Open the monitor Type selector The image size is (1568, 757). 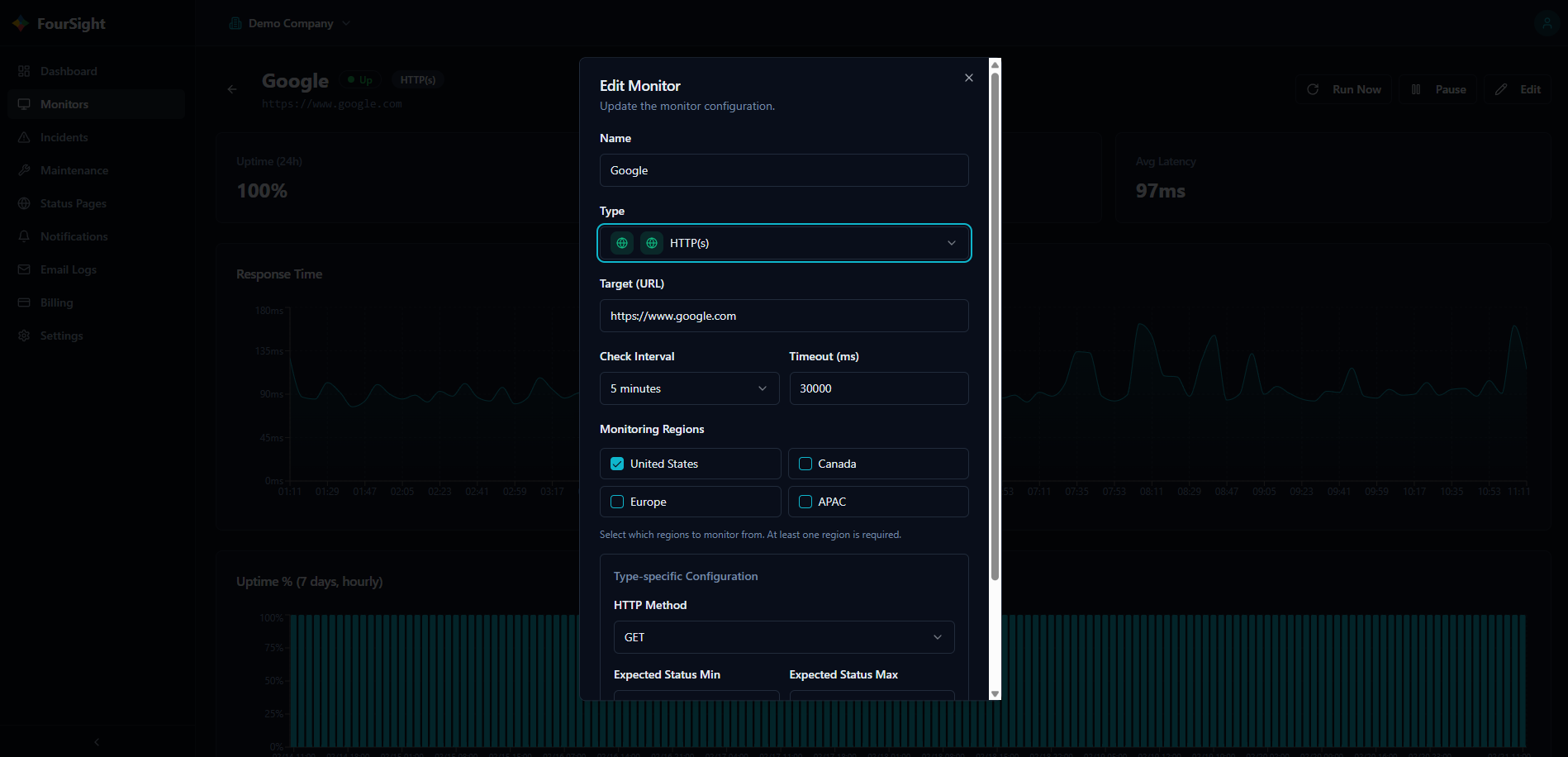click(x=783, y=243)
